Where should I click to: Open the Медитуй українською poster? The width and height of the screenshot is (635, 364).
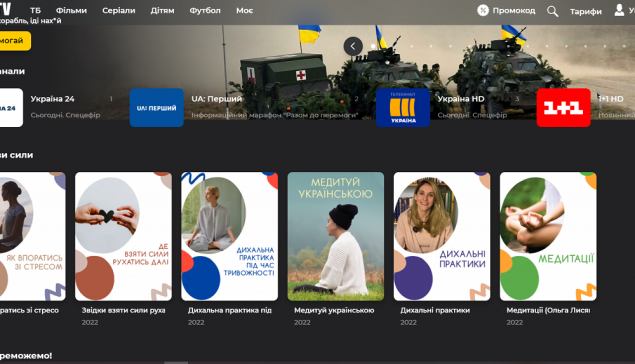336,236
